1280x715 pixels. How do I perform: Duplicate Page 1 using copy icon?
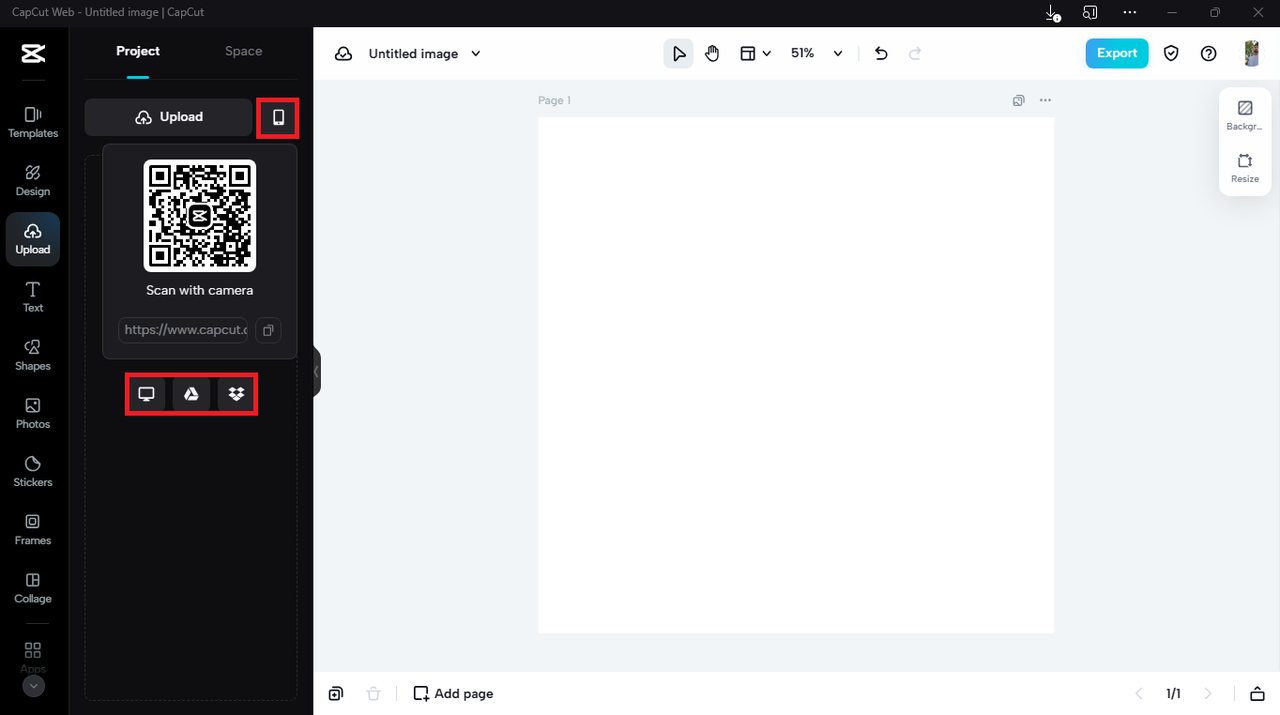click(1018, 100)
